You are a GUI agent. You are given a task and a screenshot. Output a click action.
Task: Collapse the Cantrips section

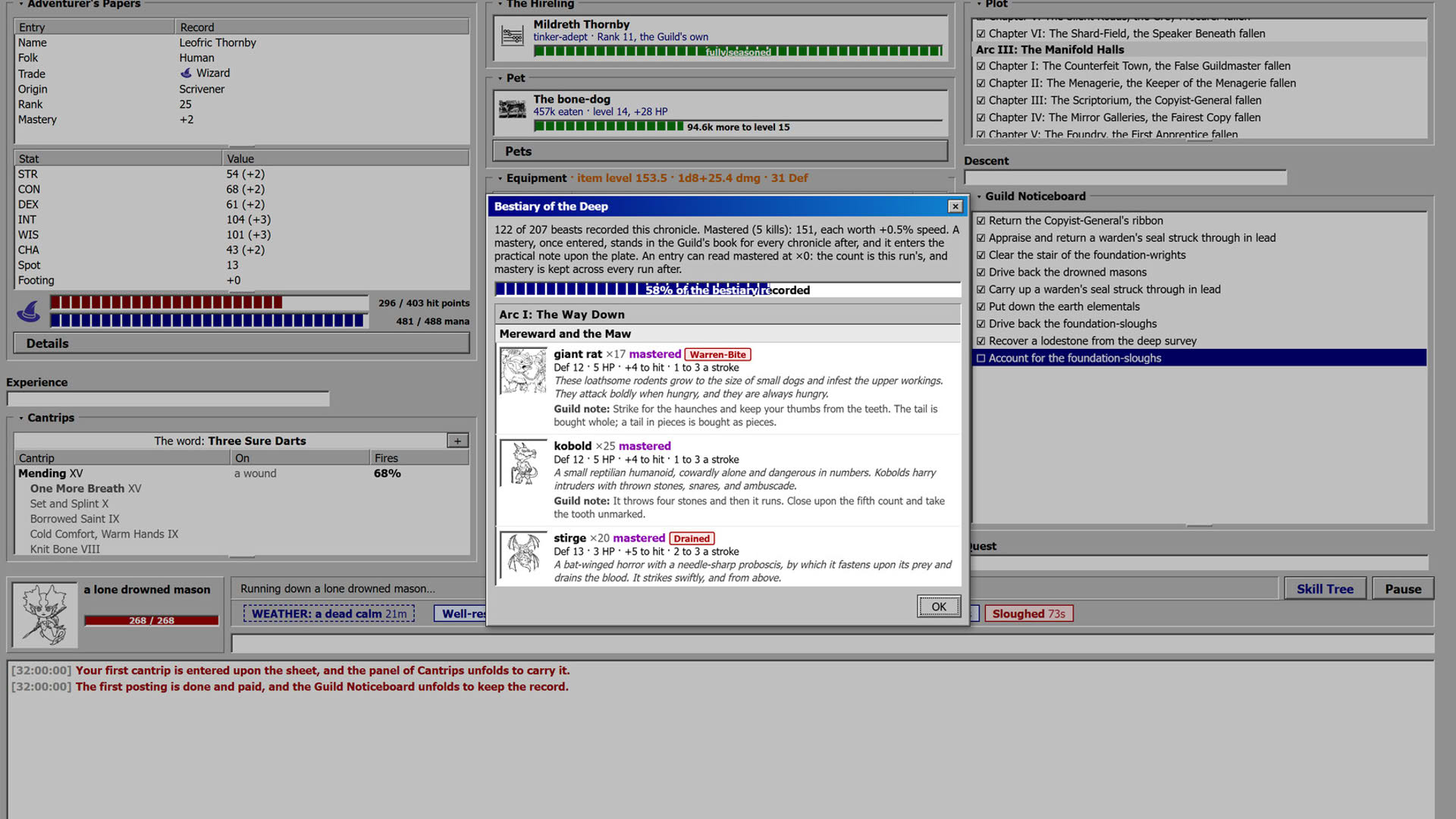click(x=20, y=418)
